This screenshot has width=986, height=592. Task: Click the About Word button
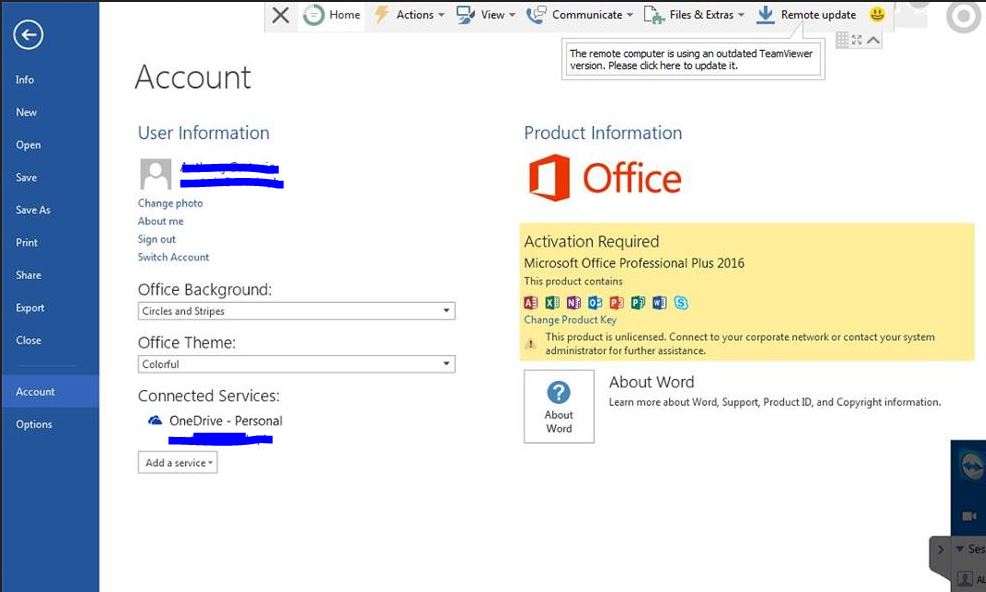559,406
